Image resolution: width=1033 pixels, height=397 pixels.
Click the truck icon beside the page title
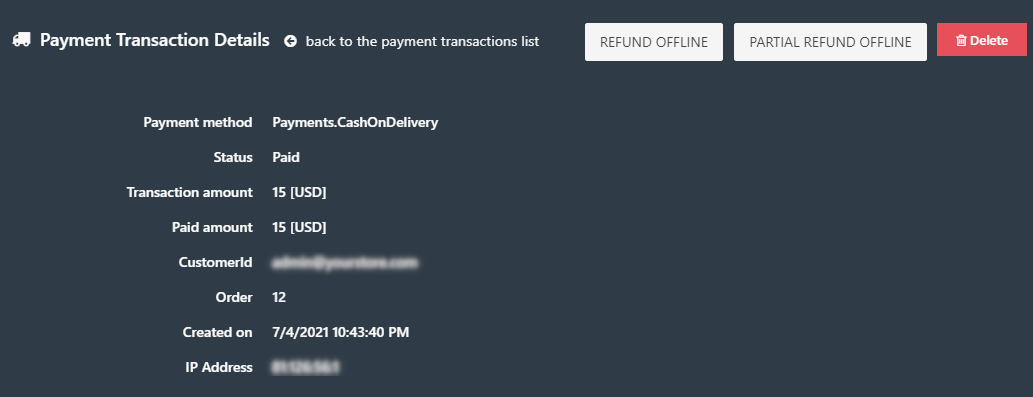point(21,40)
